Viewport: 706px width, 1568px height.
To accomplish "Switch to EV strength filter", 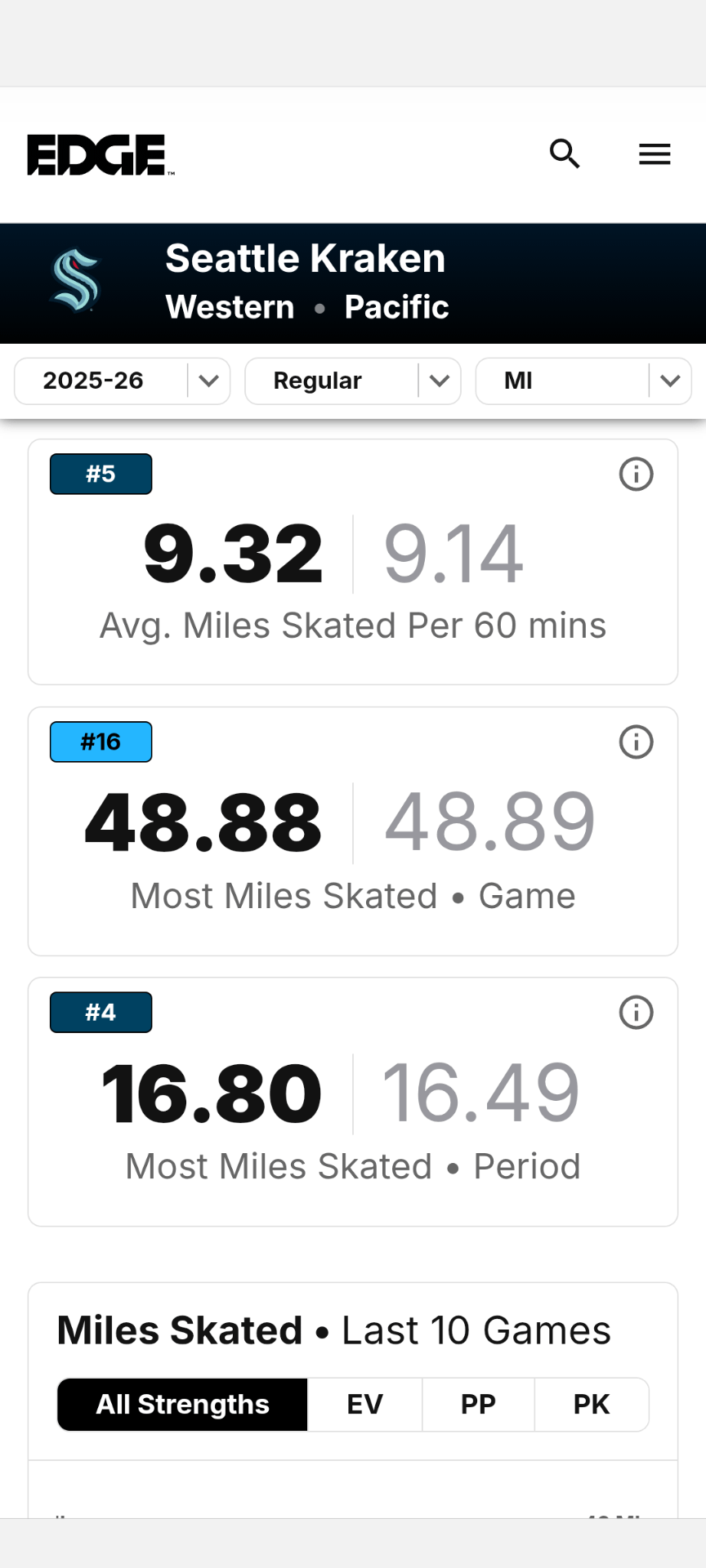I will [364, 1405].
